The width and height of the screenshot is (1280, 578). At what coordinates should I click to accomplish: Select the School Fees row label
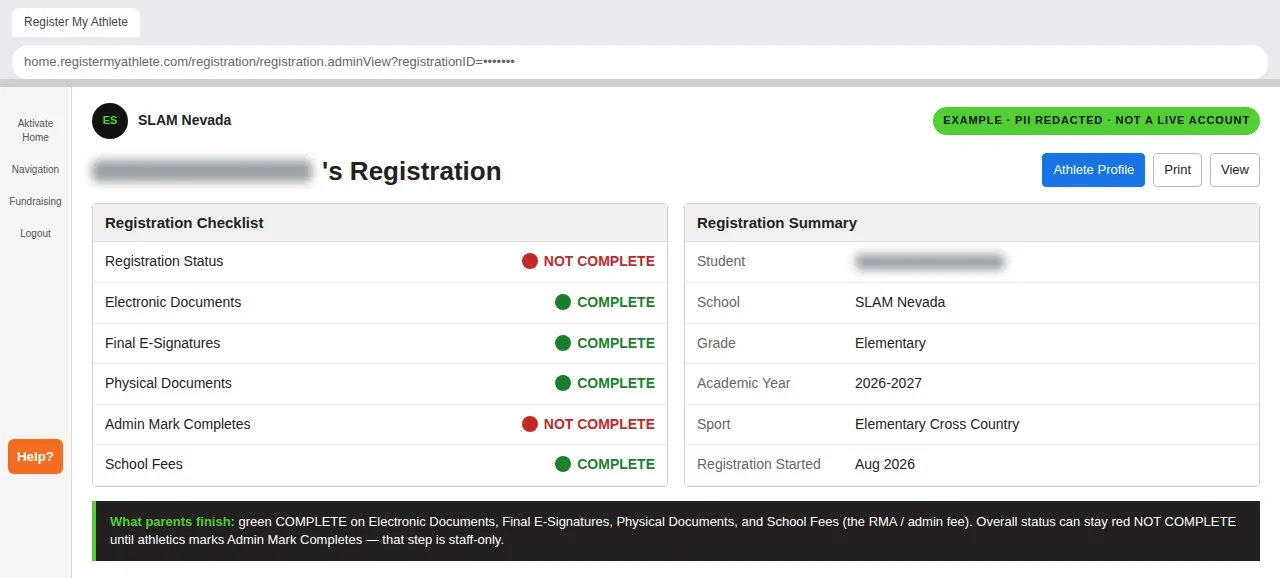tap(144, 464)
